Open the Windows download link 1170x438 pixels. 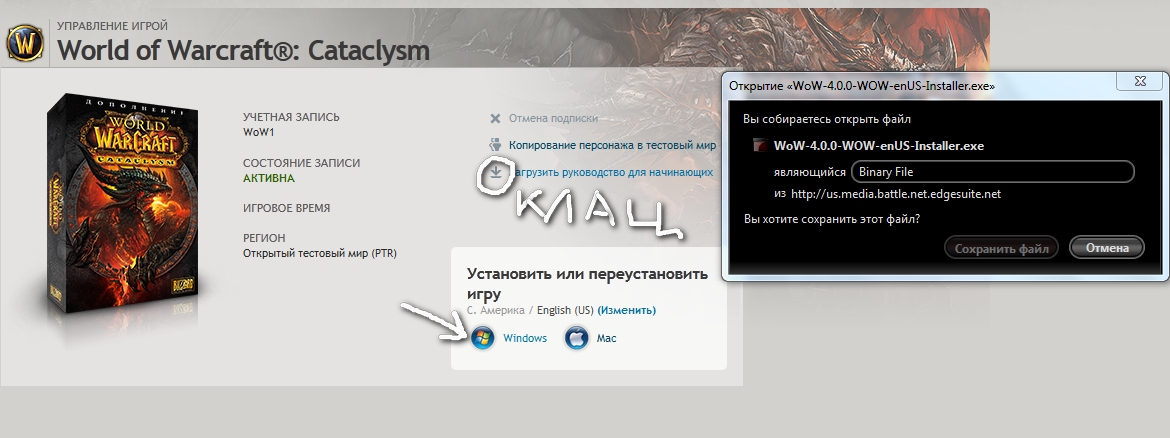525,338
